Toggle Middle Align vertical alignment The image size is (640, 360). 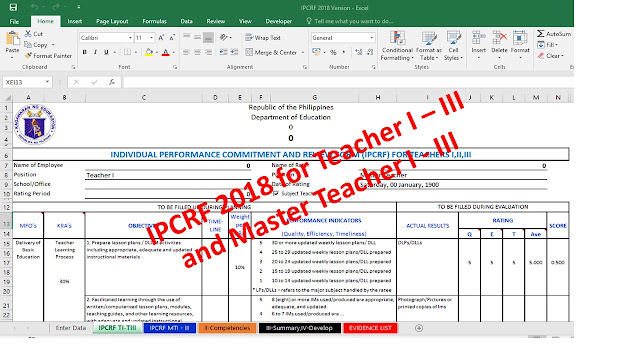tap(197, 38)
